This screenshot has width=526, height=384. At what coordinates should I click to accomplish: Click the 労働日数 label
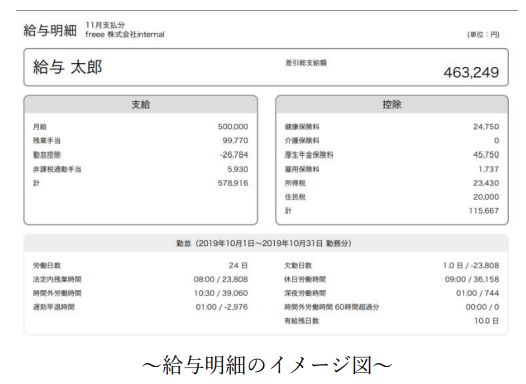[47, 266]
